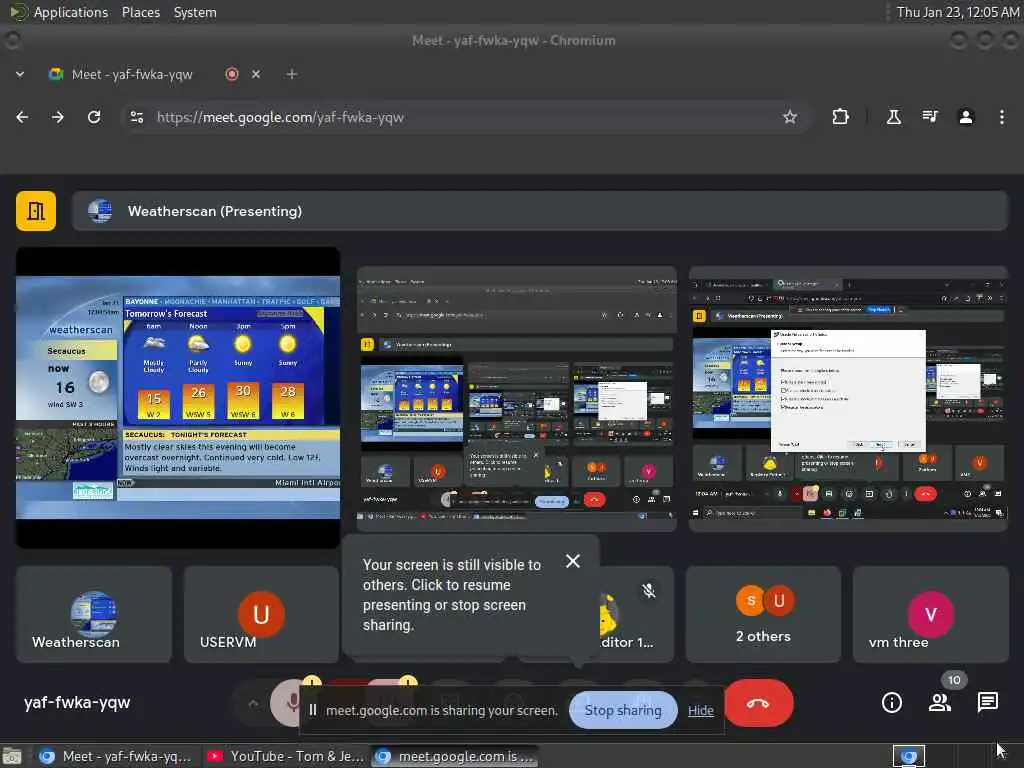Screen dimensions: 1024x768
Task: Reload the Meet page
Action: pyautogui.click(x=94, y=117)
